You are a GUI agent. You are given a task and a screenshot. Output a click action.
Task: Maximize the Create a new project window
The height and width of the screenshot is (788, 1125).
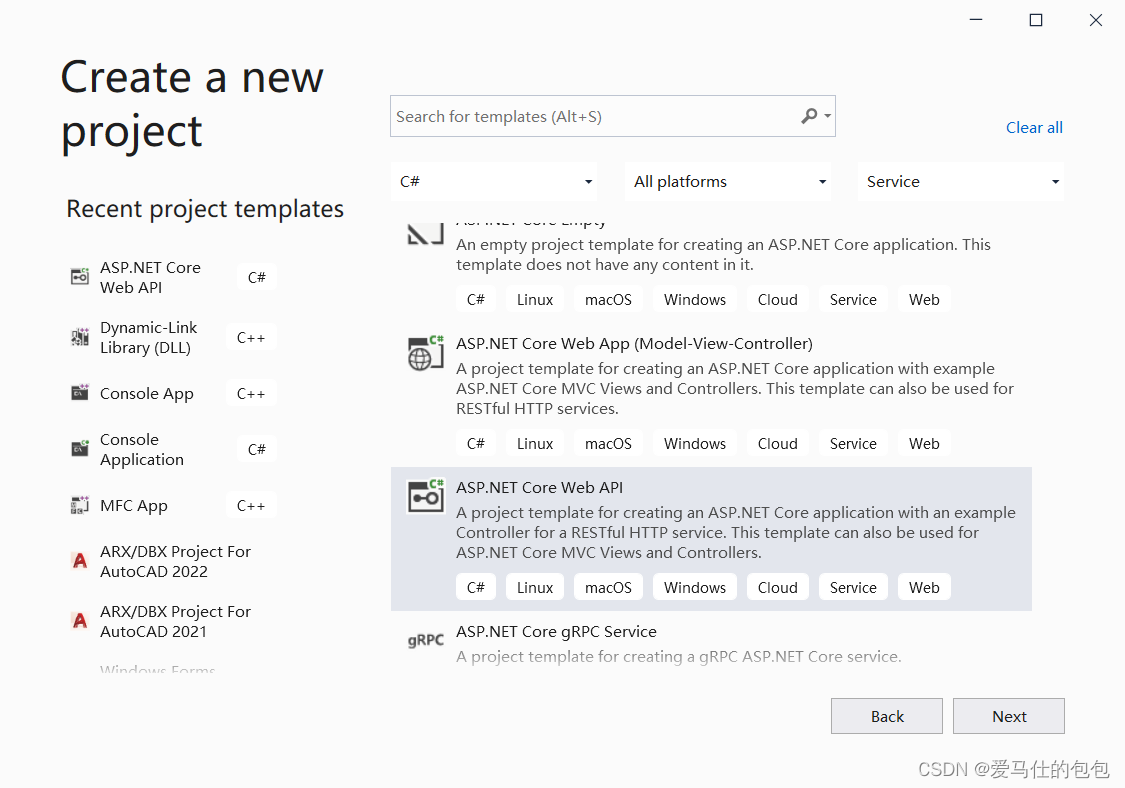tap(1035, 20)
